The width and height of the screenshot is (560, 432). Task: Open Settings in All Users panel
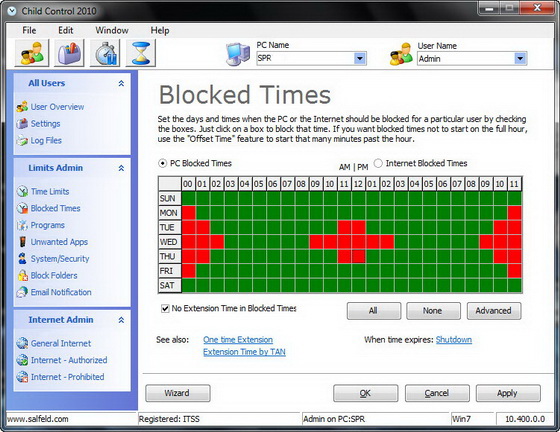(x=45, y=124)
